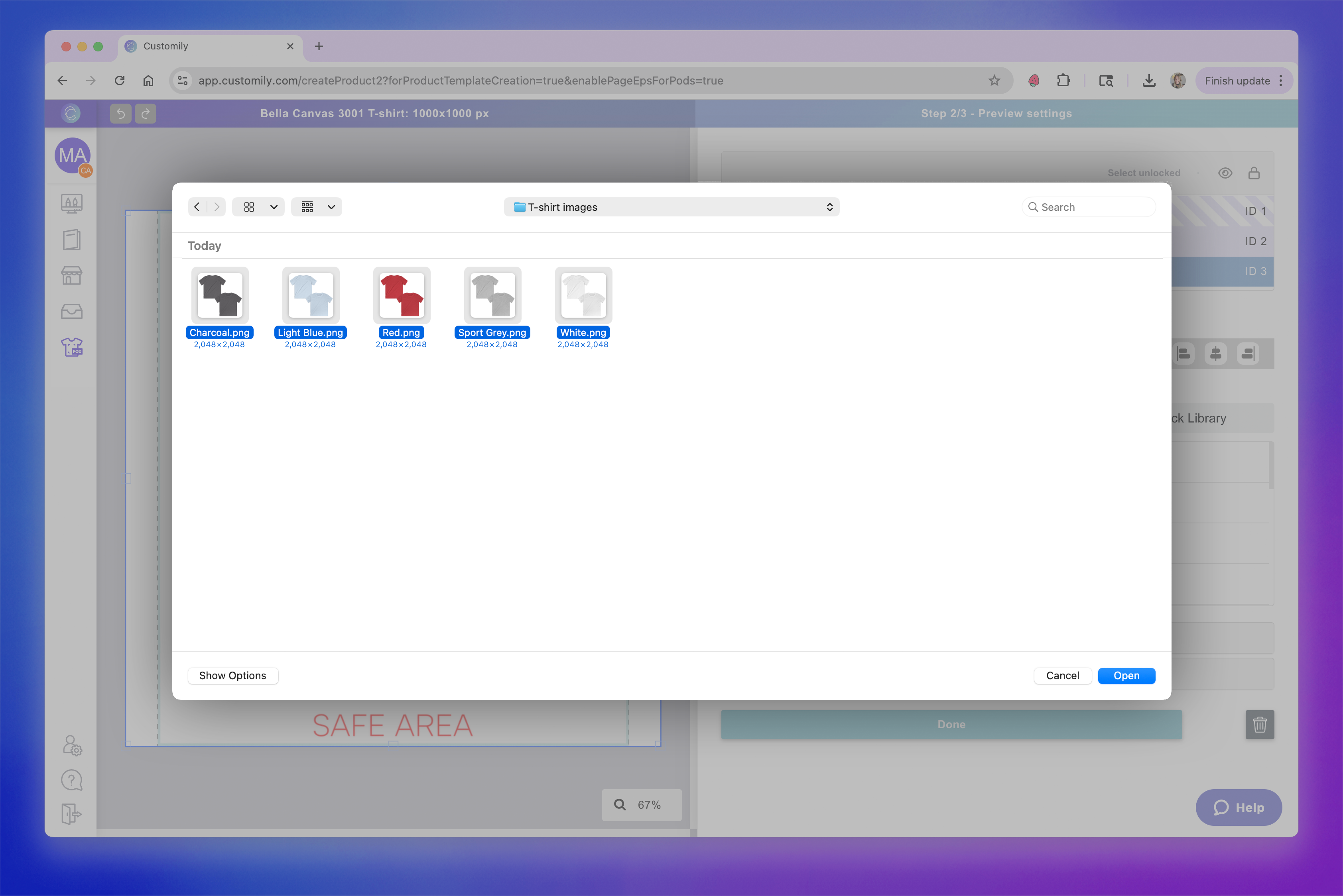Click the inbox tray sidebar icon
Viewport: 1343px width, 896px height.
[x=71, y=311]
